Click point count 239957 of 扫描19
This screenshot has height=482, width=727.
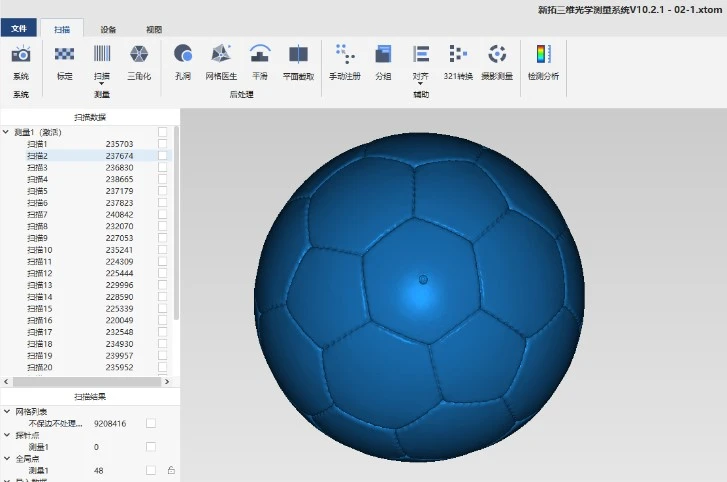(x=119, y=355)
